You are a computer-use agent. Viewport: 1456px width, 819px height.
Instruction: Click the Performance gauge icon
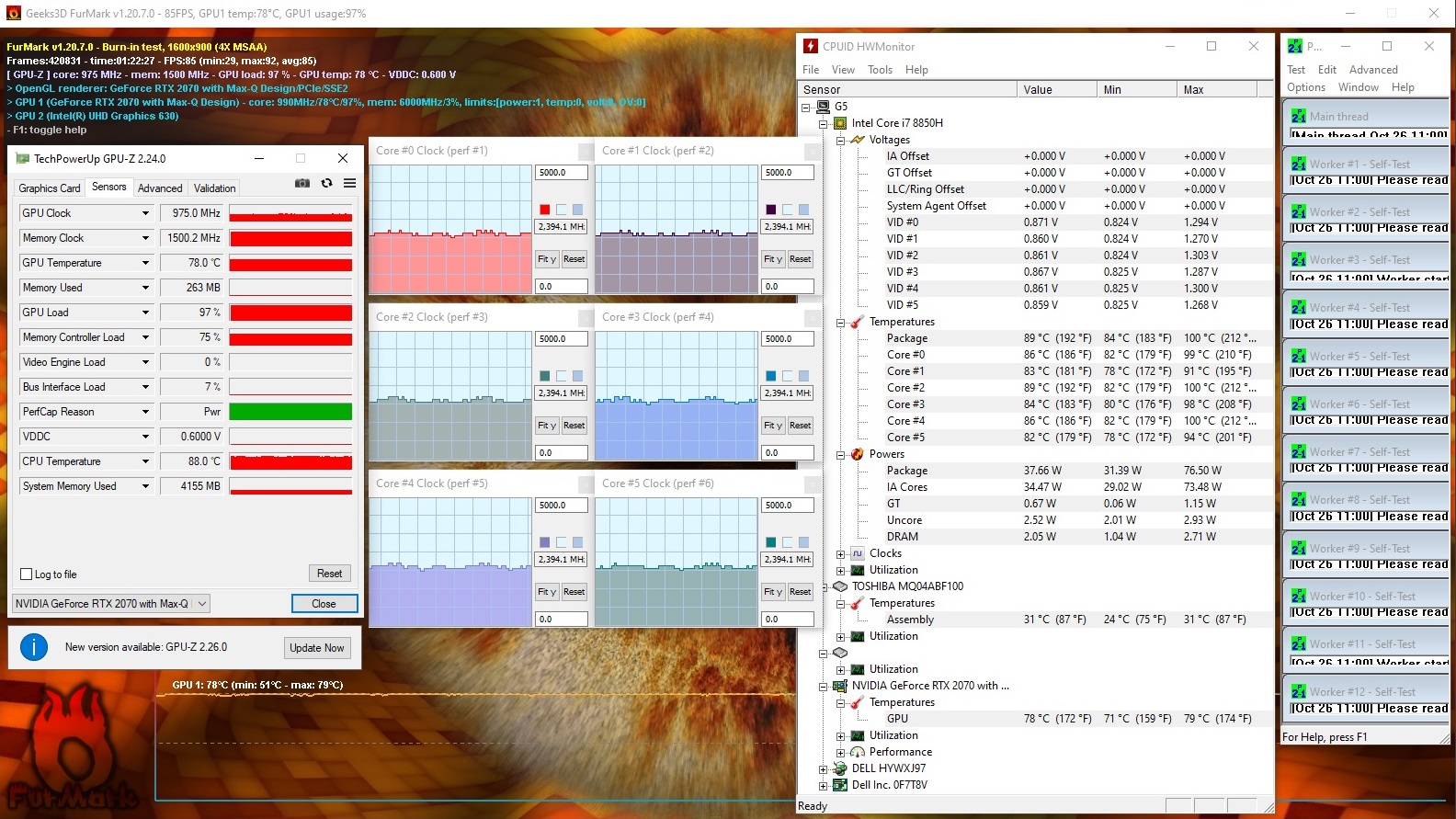[x=857, y=752]
